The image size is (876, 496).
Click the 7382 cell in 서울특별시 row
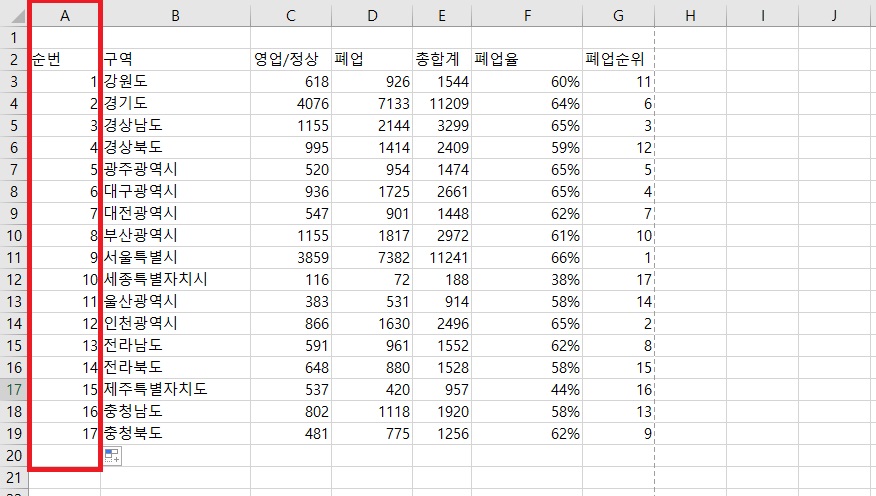click(372, 258)
